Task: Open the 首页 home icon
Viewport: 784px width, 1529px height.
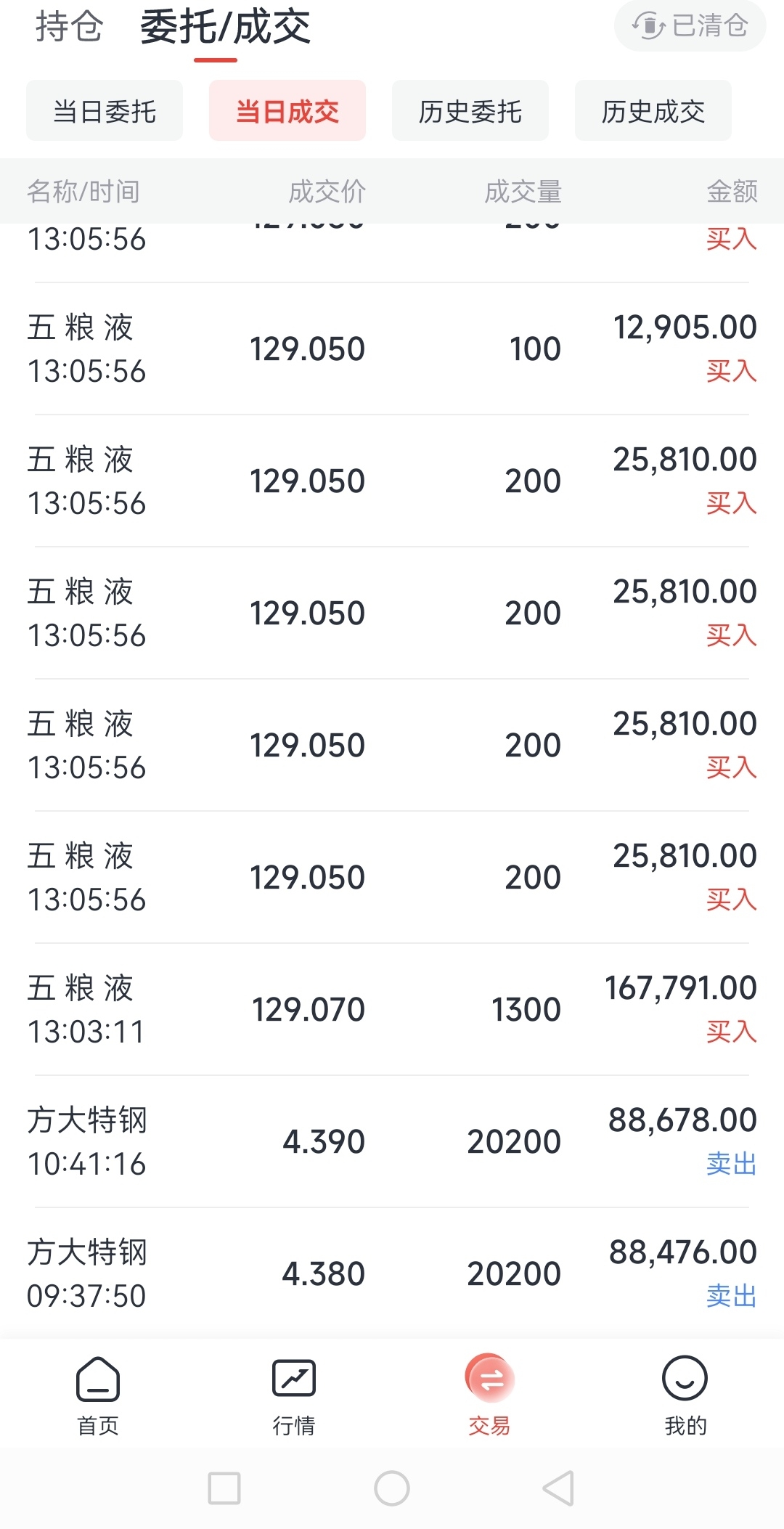Action: (98, 1378)
